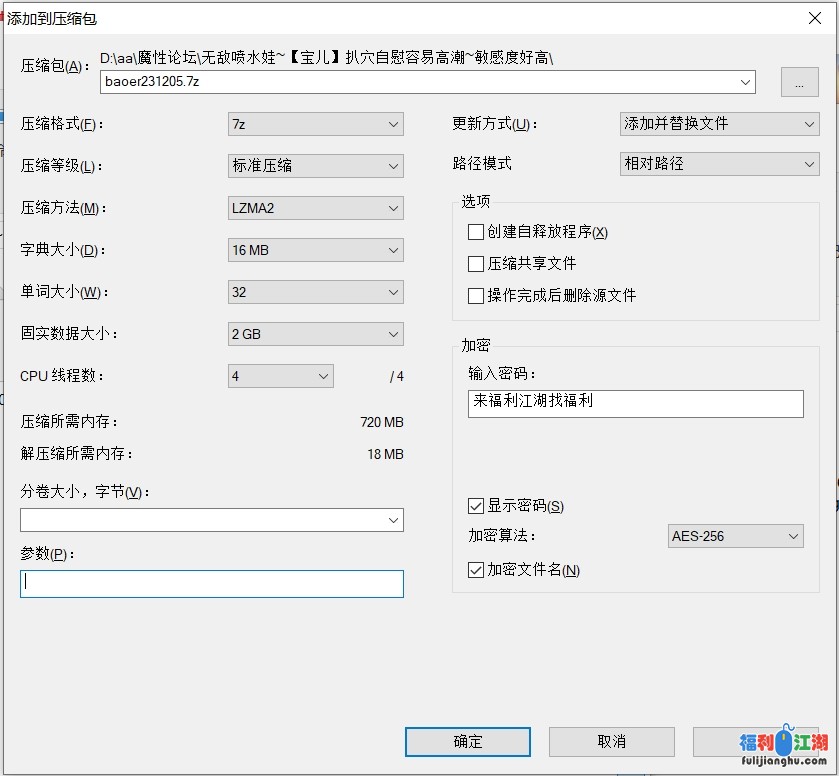The image size is (839, 776).
Task: Expand the archive name baoer231205.7z dropdown
Action: tap(745, 82)
